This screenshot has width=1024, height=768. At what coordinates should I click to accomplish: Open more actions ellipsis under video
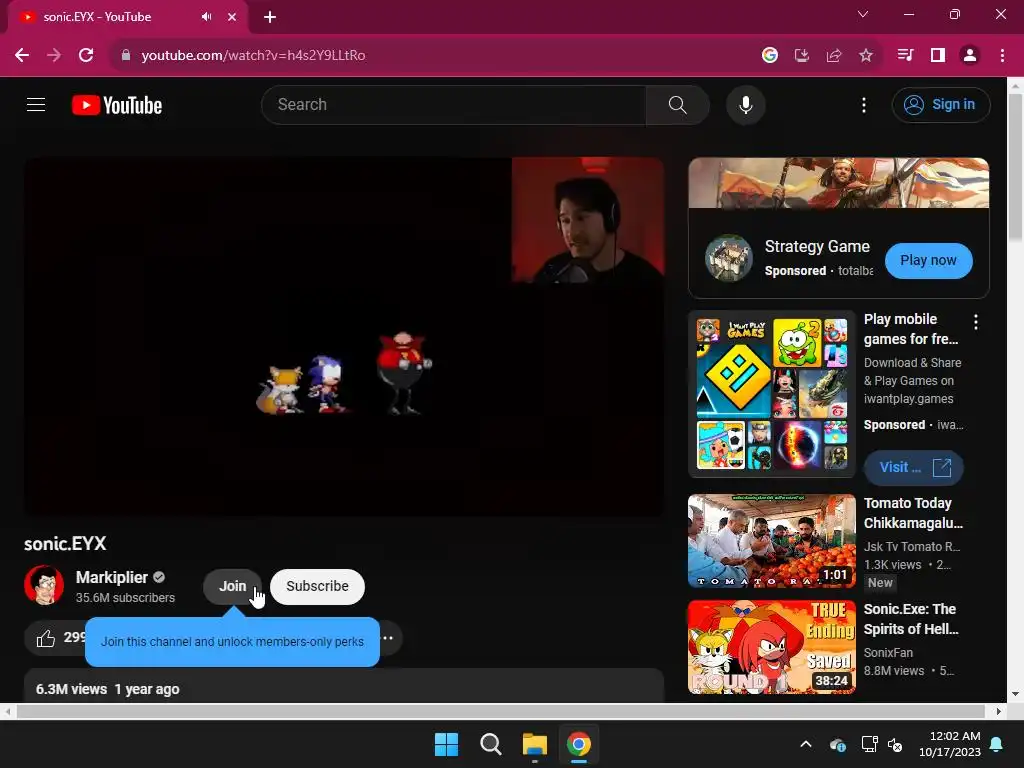coord(388,638)
